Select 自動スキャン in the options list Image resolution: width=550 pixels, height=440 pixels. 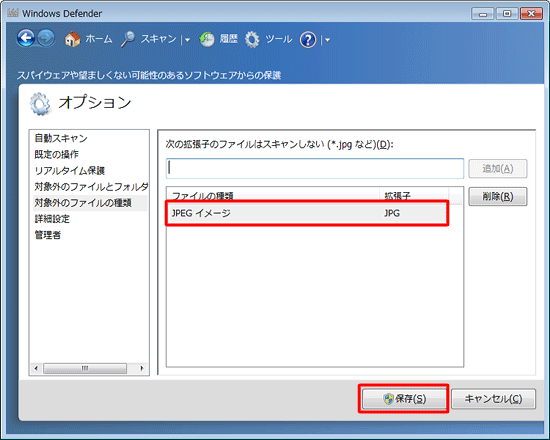(x=61, y=138)
